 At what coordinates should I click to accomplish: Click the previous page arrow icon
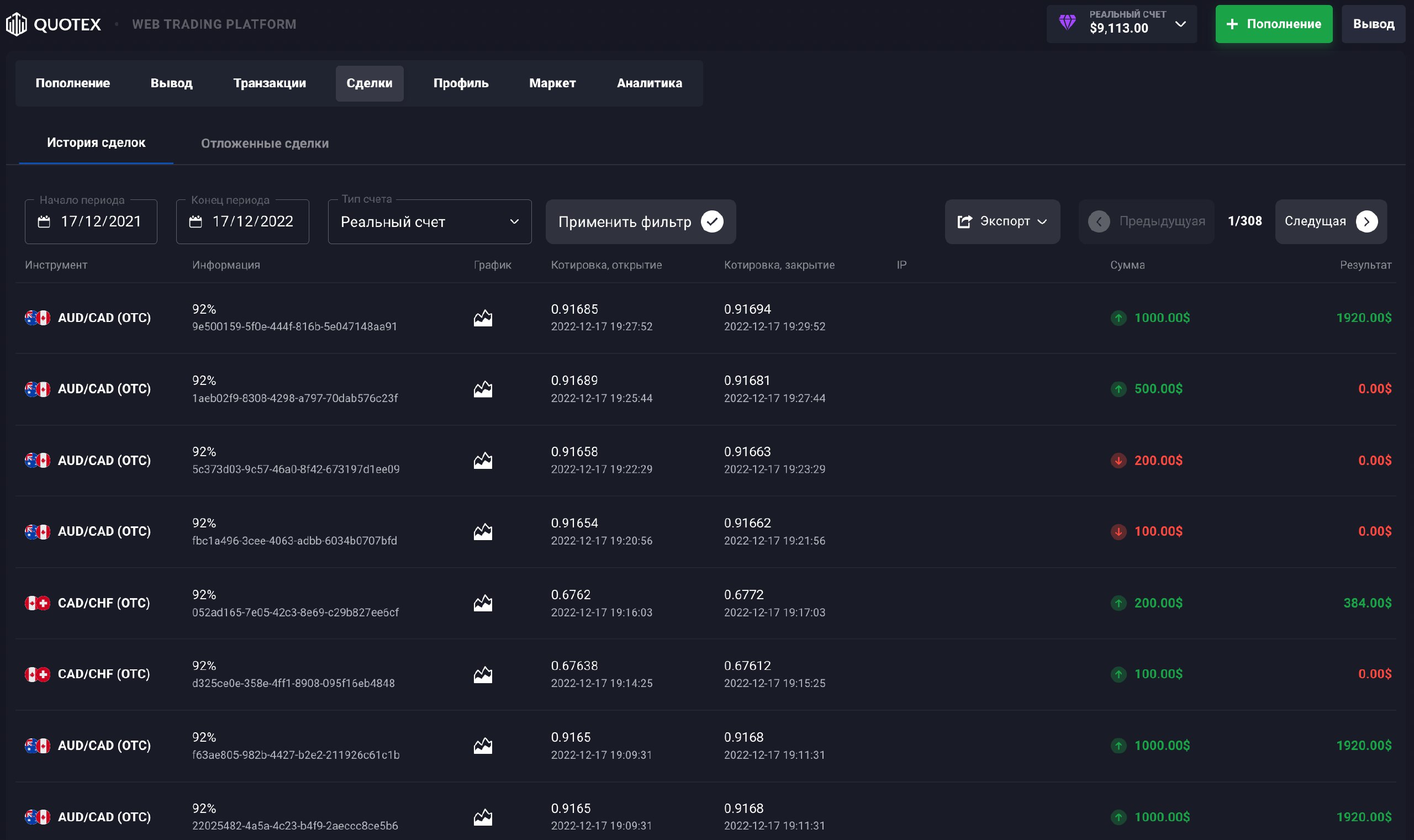[1099, 221]
